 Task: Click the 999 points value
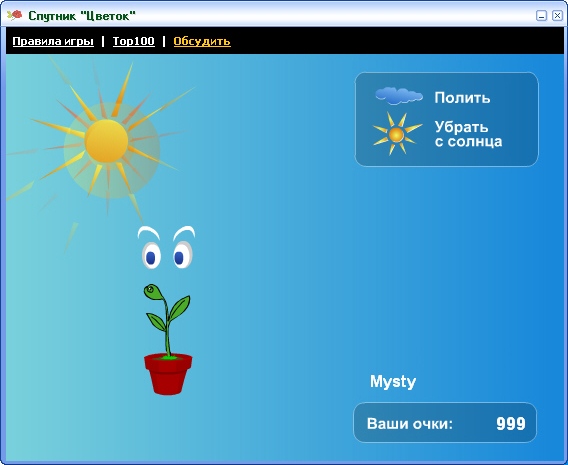511,423
